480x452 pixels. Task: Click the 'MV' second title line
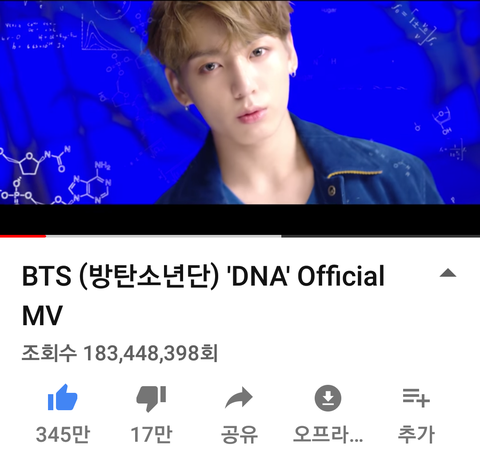pos(42,315)
